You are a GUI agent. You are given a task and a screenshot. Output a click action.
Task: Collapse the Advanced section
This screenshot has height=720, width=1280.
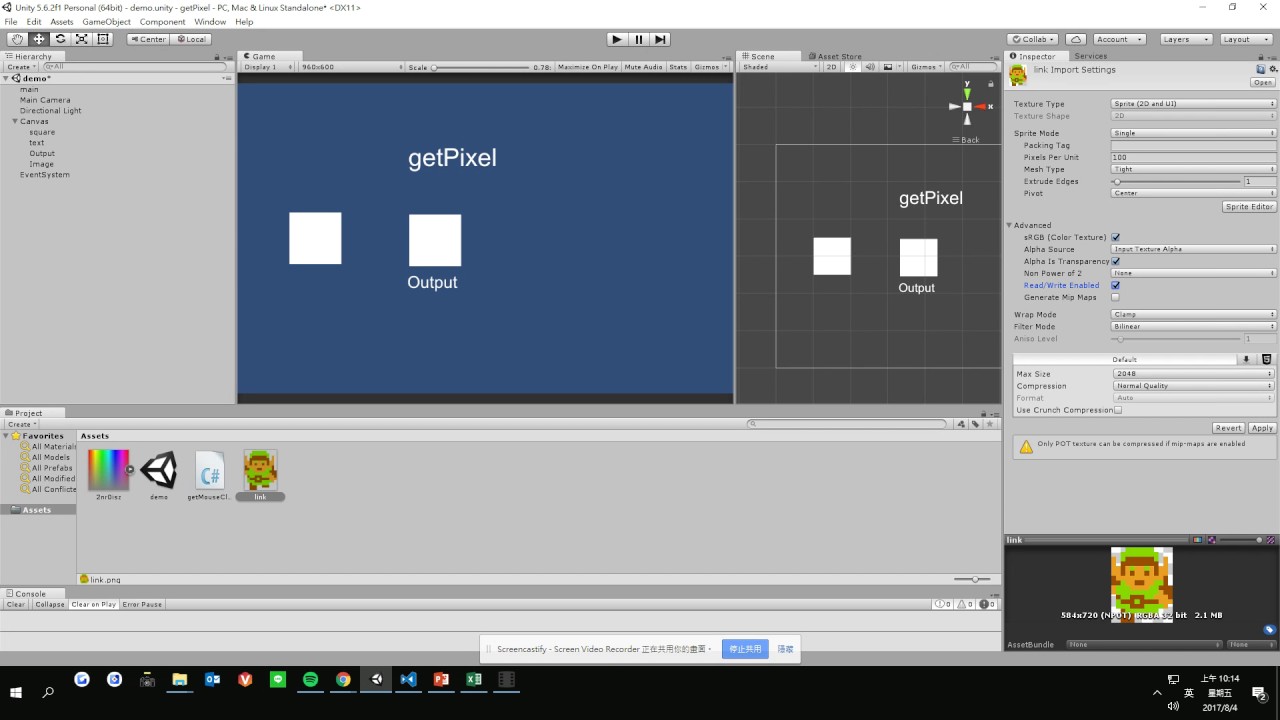[x=1009, y=225]
